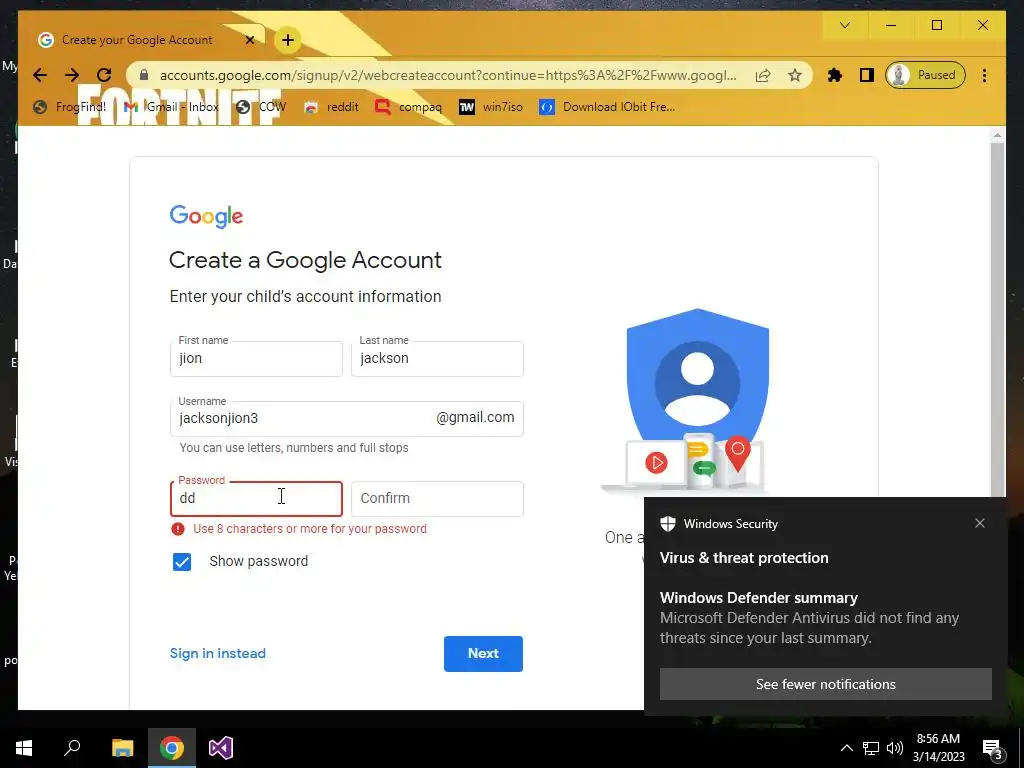Reload the Google signup page

(104, 75)
